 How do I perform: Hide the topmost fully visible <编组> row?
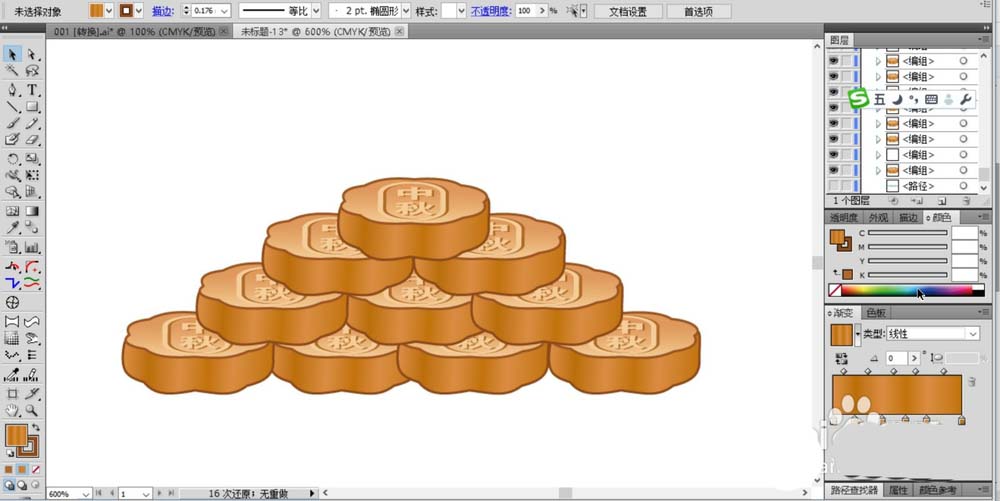coord(834,61)
